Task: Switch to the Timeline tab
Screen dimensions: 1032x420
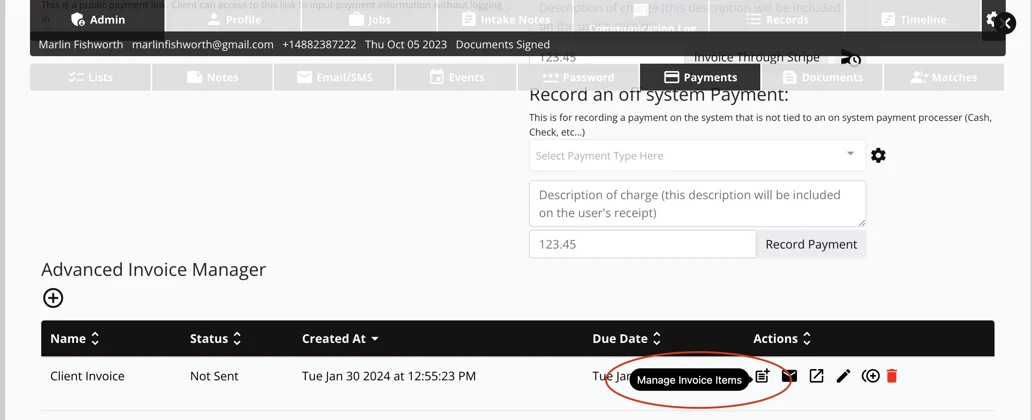Action: (x=914, y=20)
